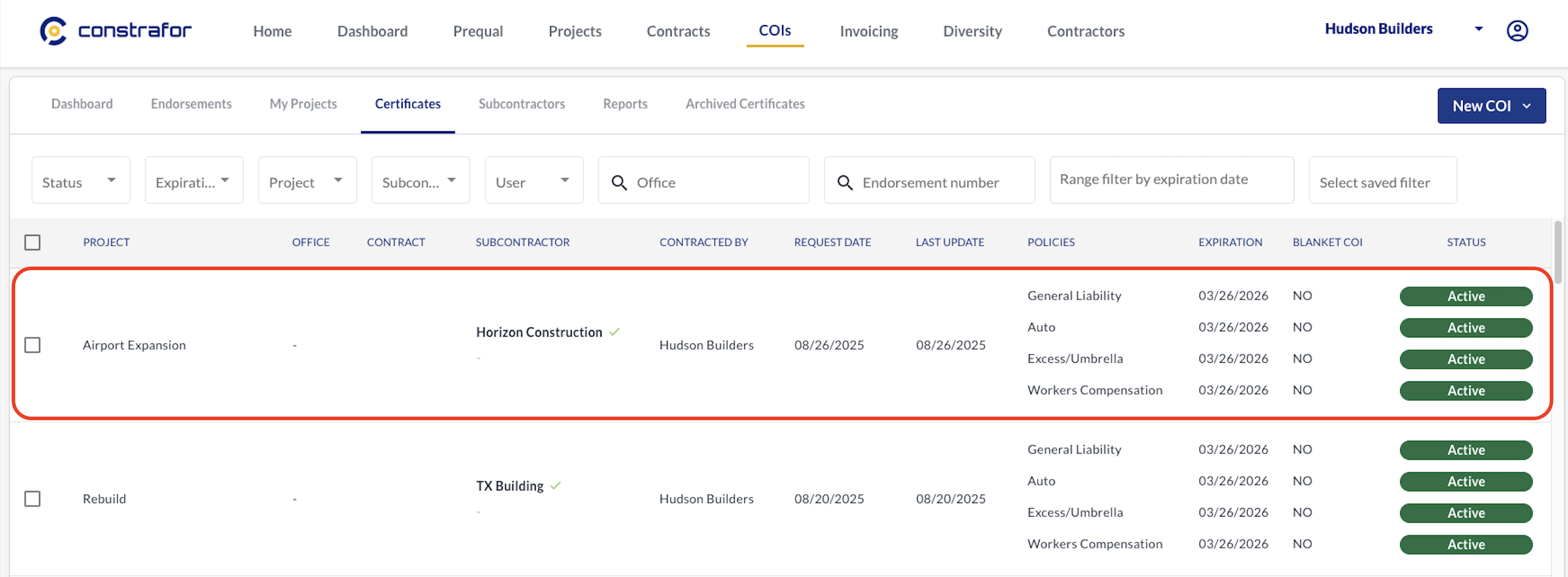Click the 08/20/2025 request date in Rebuild row

point(829,499)
